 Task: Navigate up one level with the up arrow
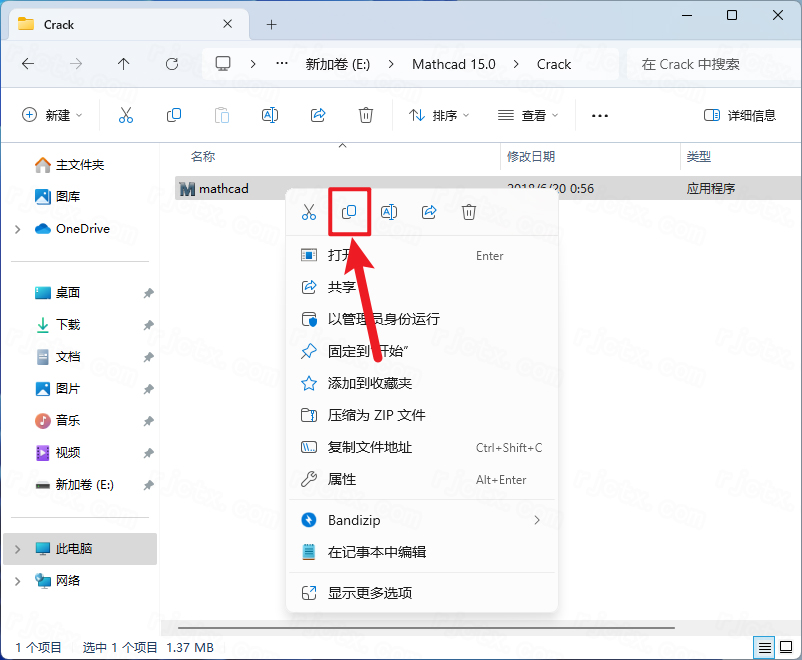tap(122, 64)
